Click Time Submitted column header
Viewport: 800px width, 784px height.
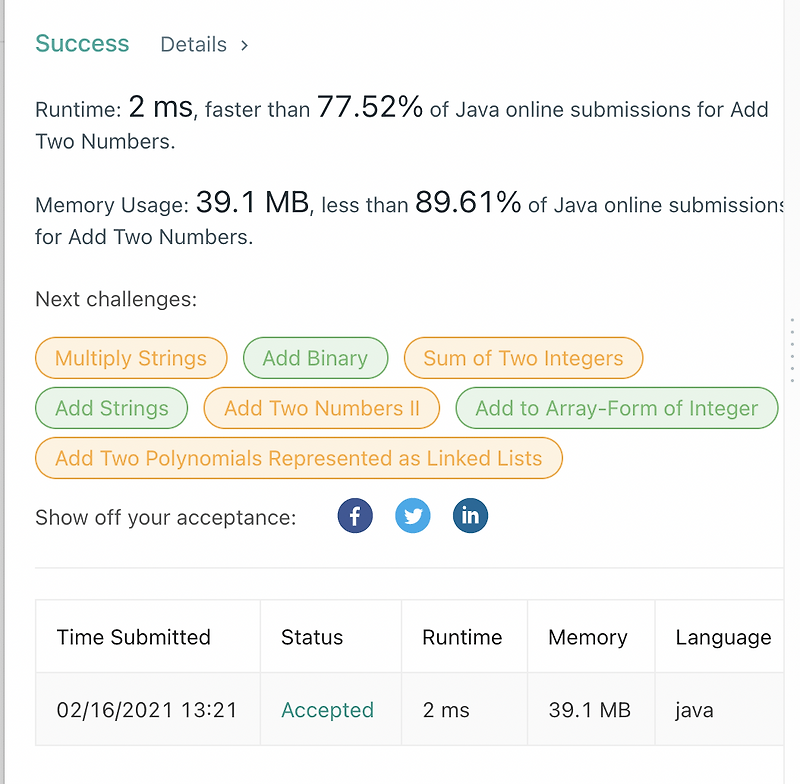[134, 637]
